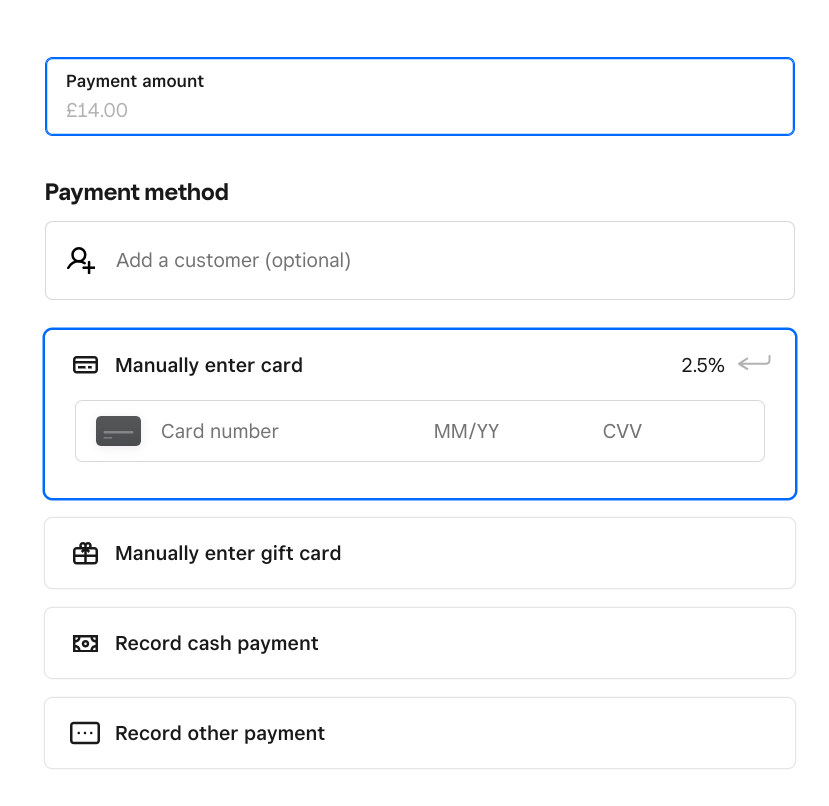Click the ellipsis icon for other payment
829x806 pixels.
[x=86, y=733]
